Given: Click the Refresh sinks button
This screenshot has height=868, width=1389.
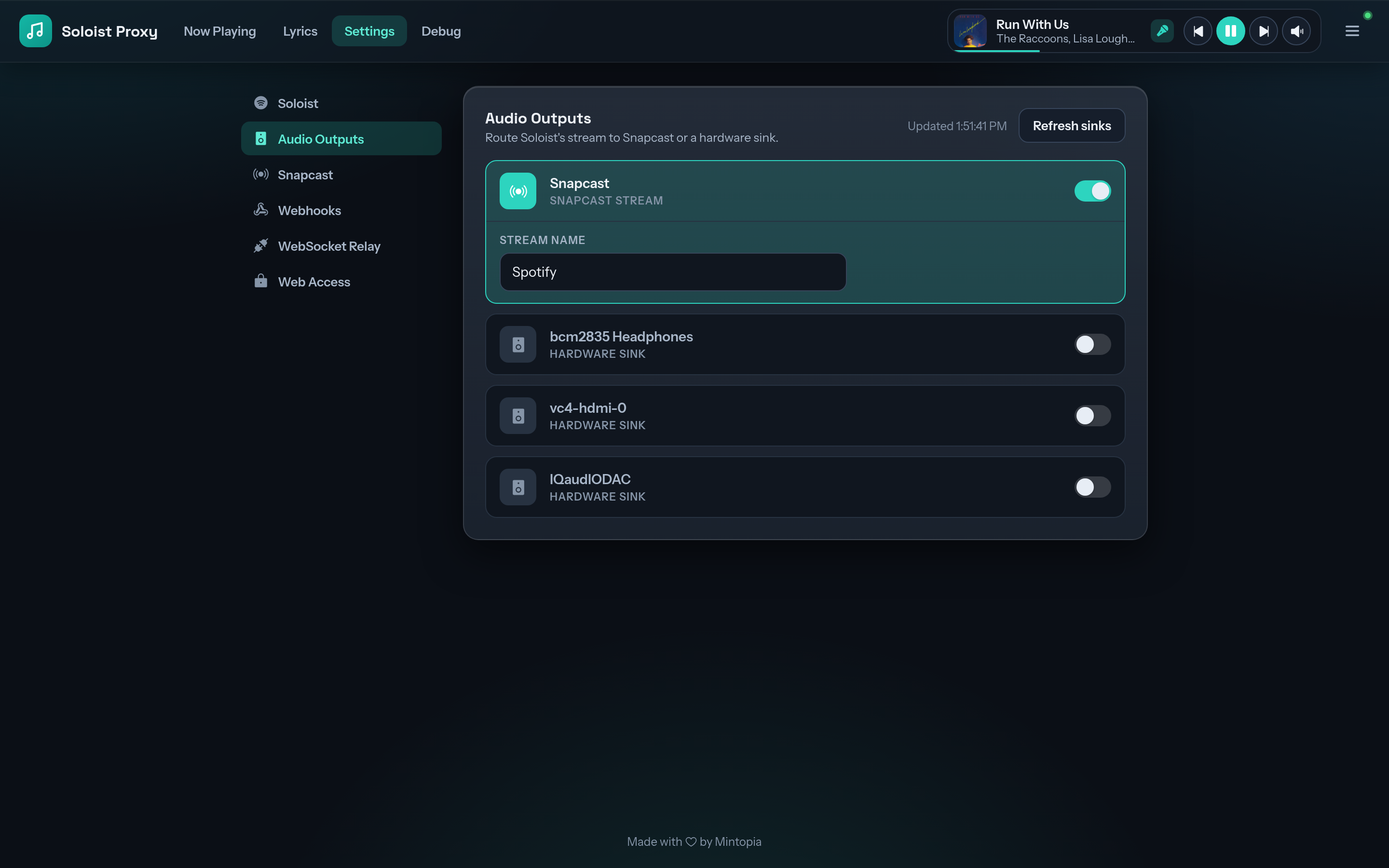Looking at the screenshot, I should point(1072,125).
